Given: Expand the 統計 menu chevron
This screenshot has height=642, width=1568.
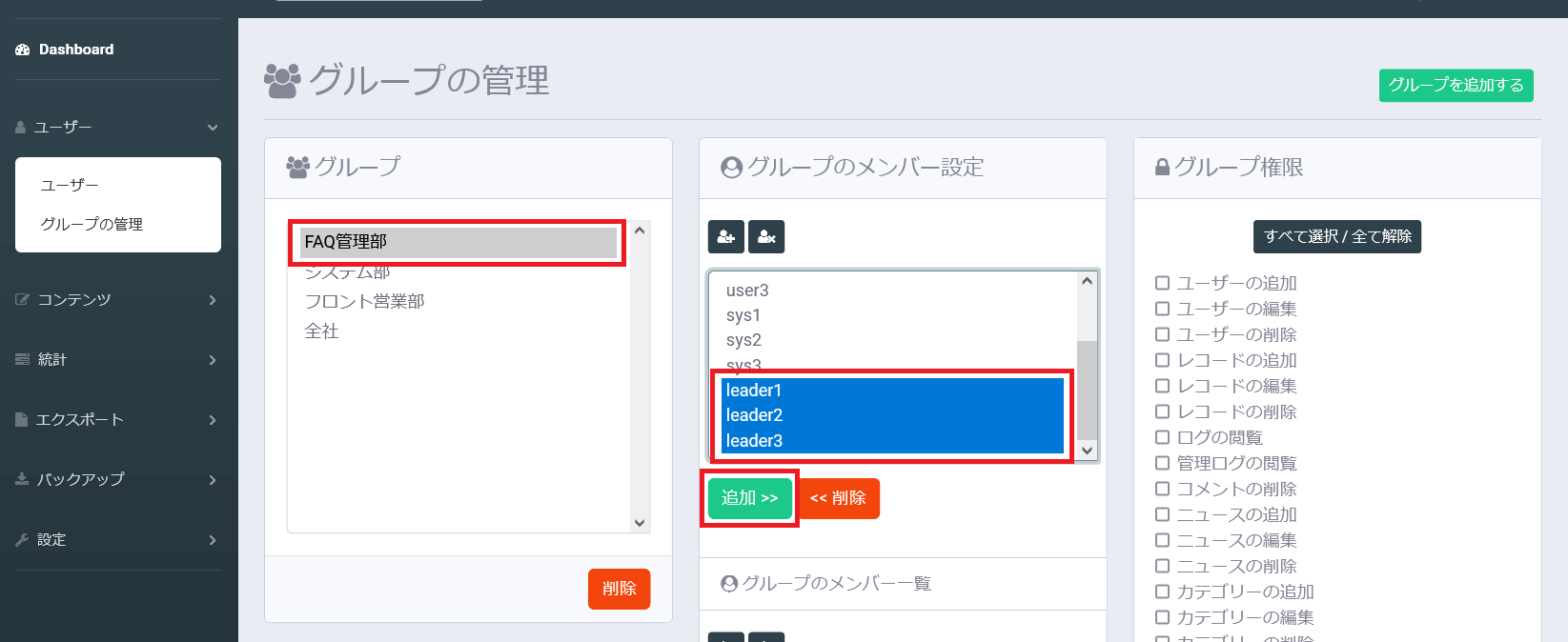Looking at the screenshot, I should 213,360.
